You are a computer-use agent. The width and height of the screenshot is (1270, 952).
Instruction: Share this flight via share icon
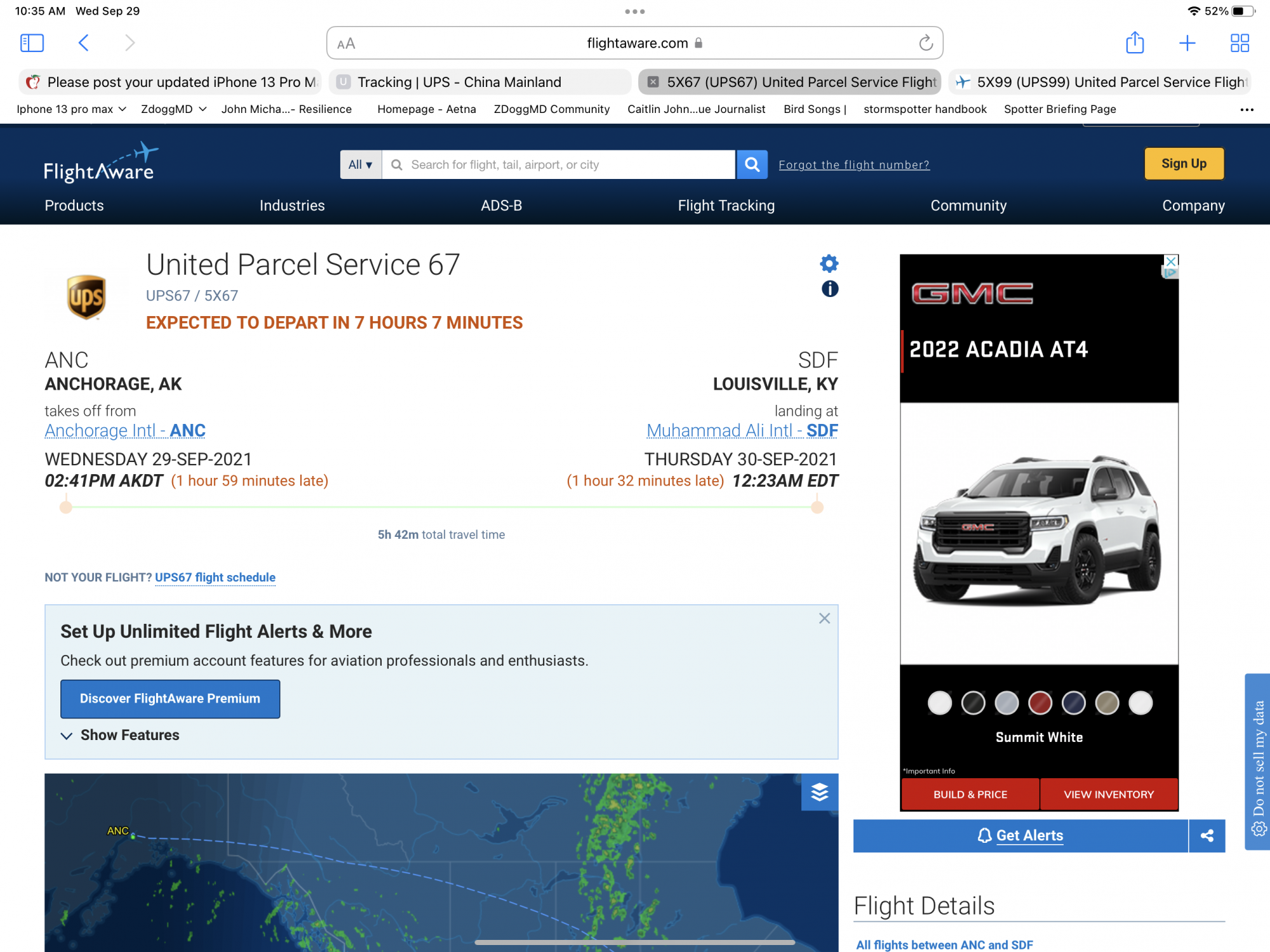(1207, 835)
